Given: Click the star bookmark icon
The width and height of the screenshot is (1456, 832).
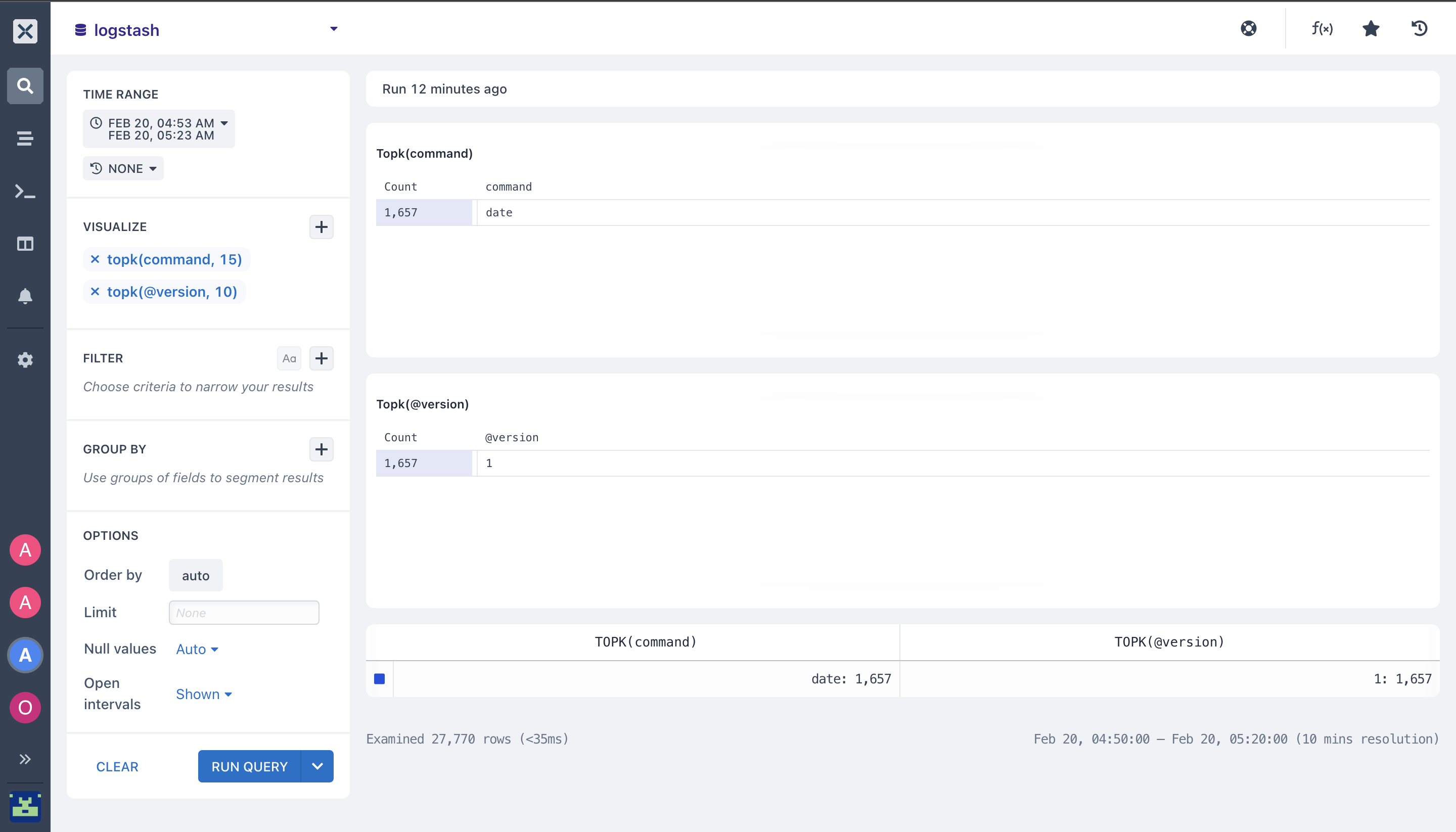Looking at the screenshot, I should pyautogui.click(x=1371, y=29).
